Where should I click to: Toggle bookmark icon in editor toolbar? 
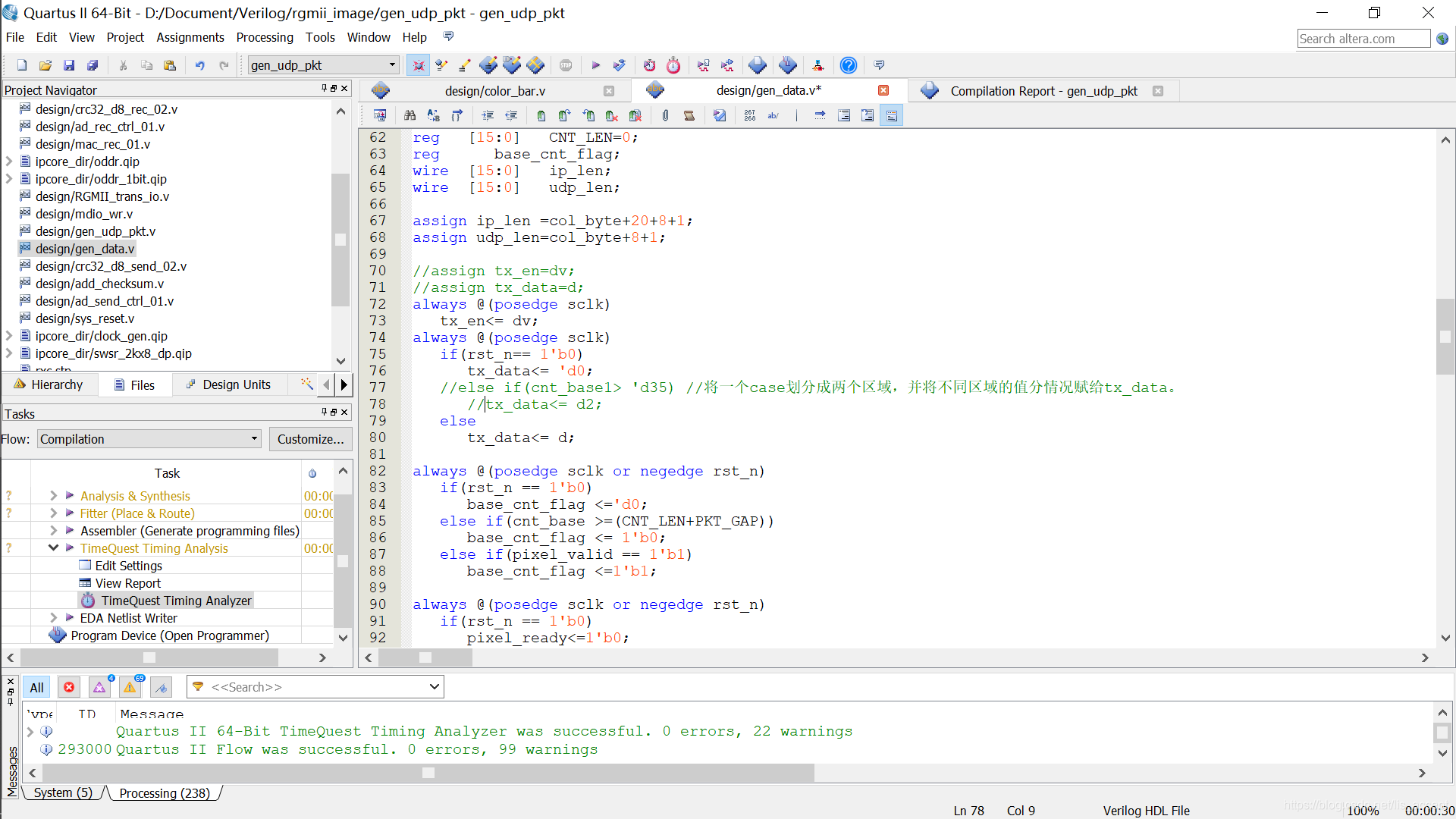[541, 115]
